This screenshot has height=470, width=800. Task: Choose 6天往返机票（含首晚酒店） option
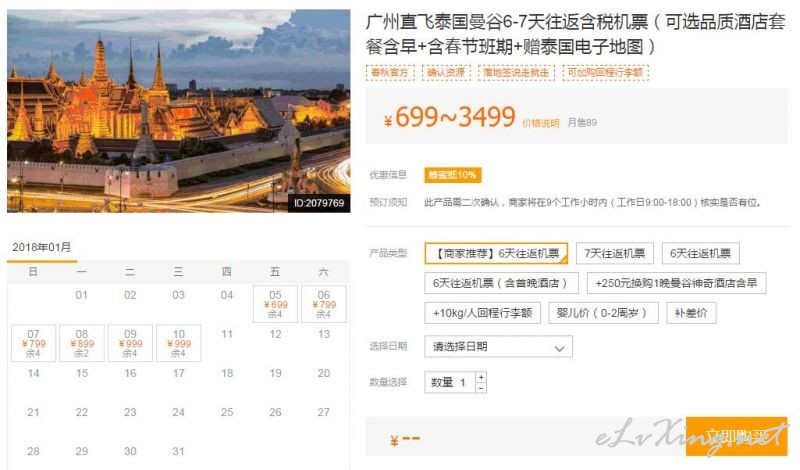pos(501,283)
